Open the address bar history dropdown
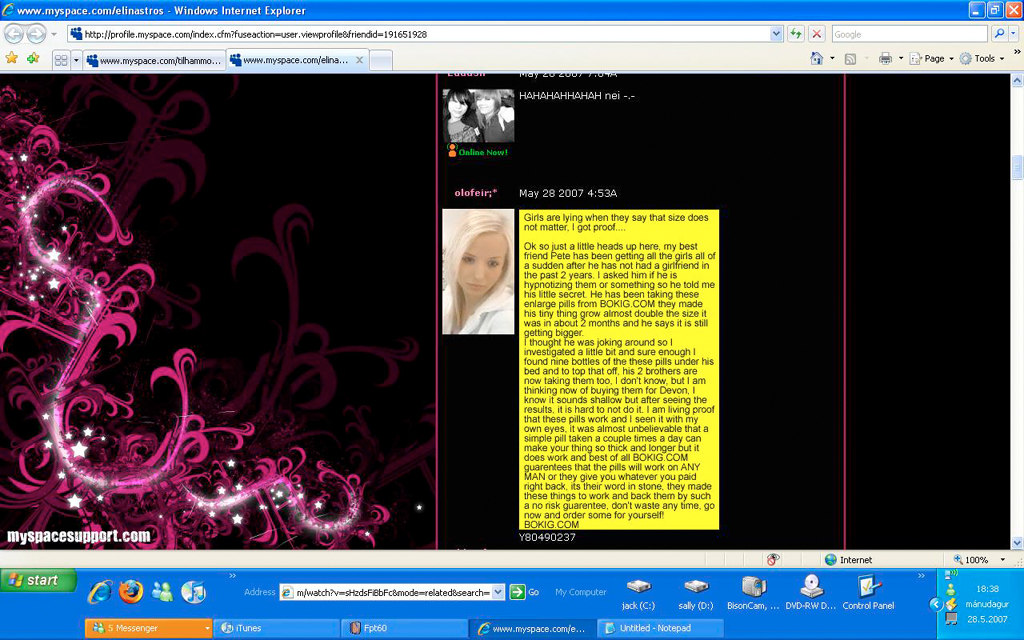1024x640 pixels. [x=776, y=34]
